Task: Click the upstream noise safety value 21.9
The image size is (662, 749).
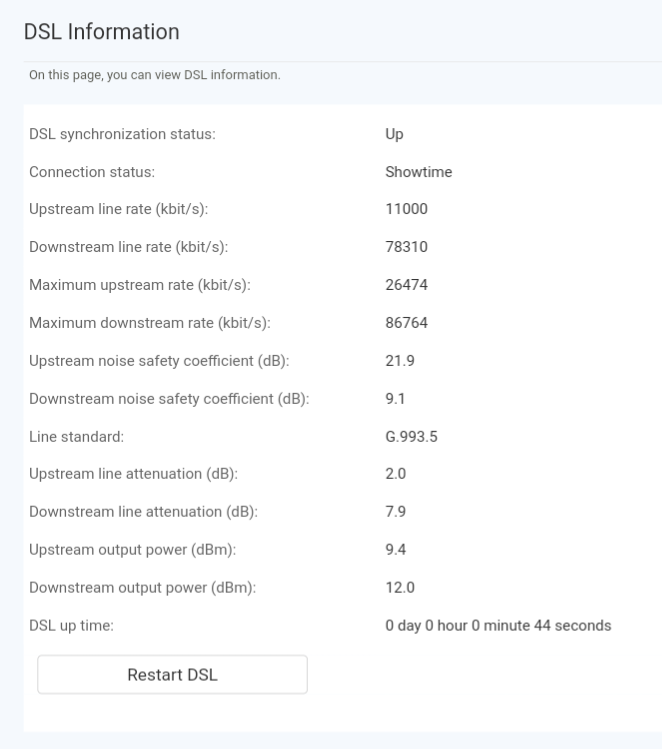Action: click(x=400, y=361)
